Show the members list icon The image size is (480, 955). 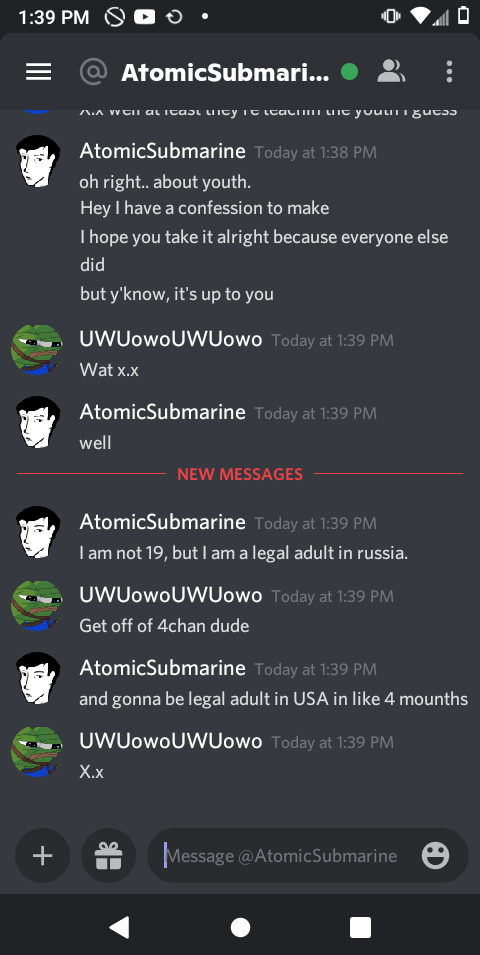coord(391,72)
